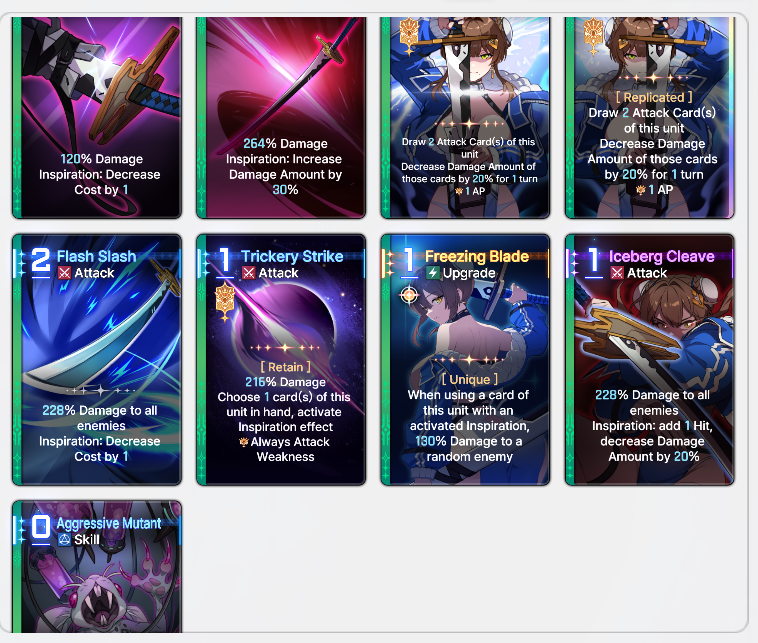Click the gold emblem on the Draw 2 Attack card
This screenshot has height=643, width=758.
409,37
